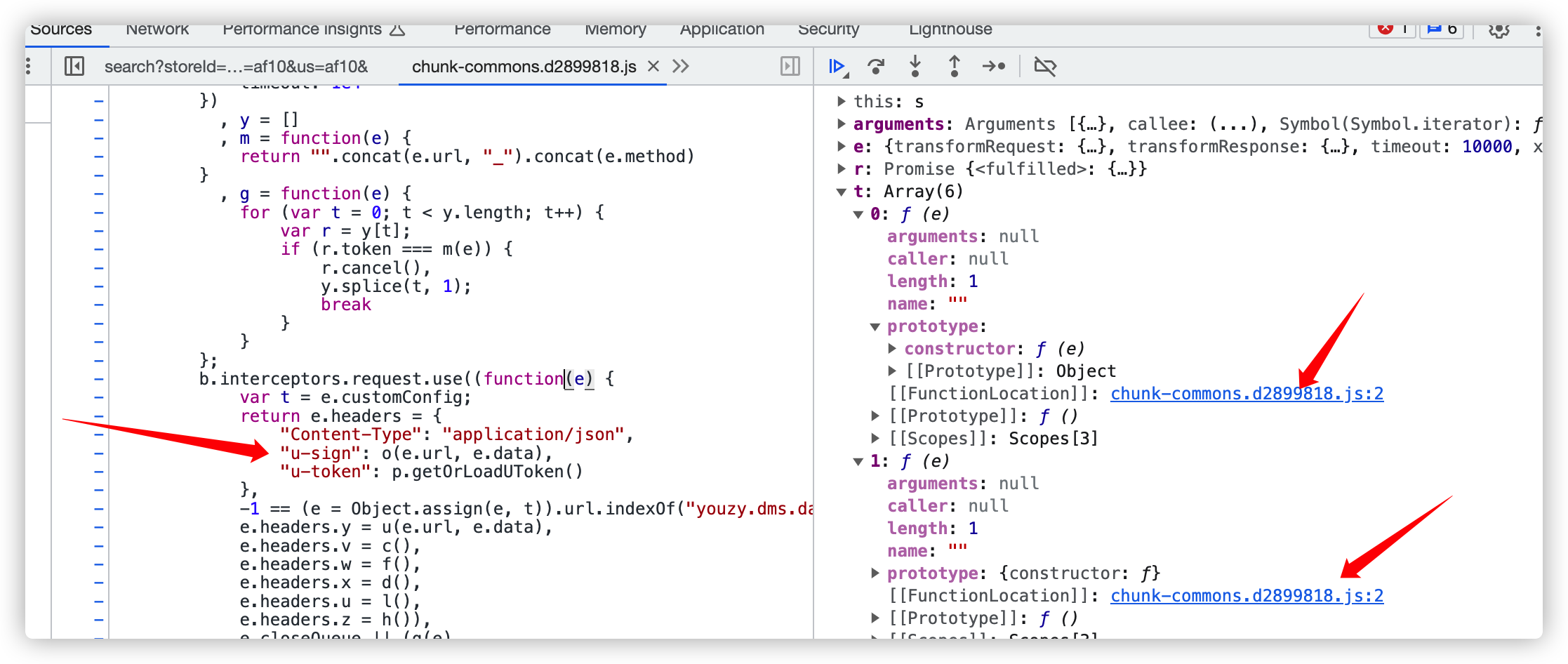Expand constructor: f (e) entry
The height and width of the screenshot is (664, 1568).
point(891,349)
